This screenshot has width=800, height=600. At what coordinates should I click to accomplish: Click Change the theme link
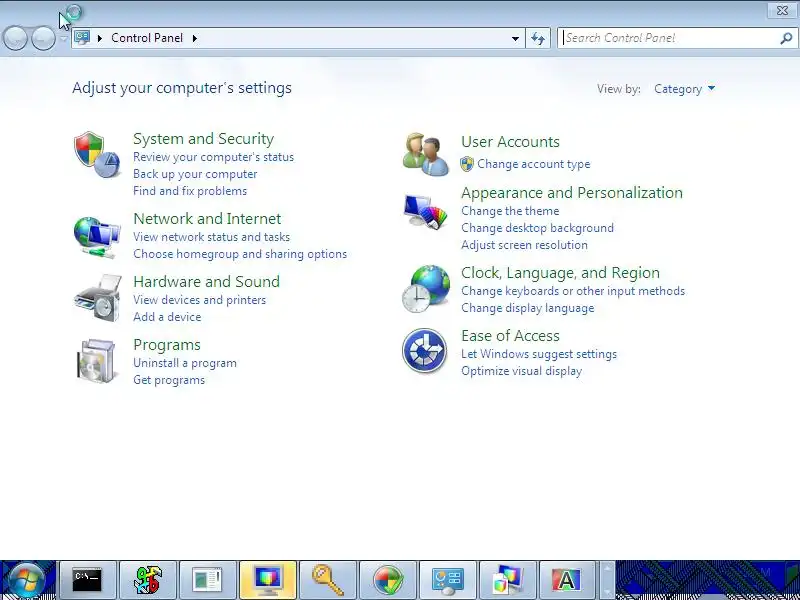pyautogui.click(x=510, y=211)
